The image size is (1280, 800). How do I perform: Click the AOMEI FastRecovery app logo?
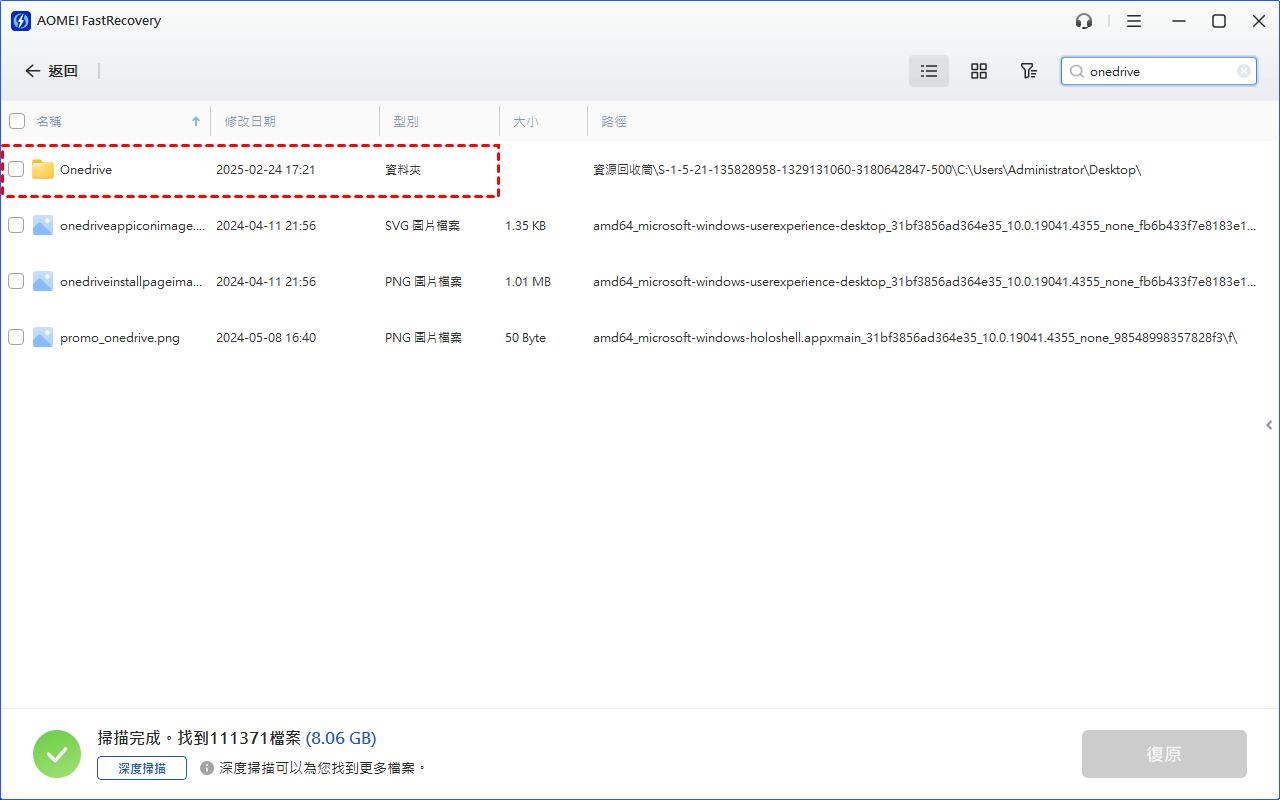click(x=20, y=21)
